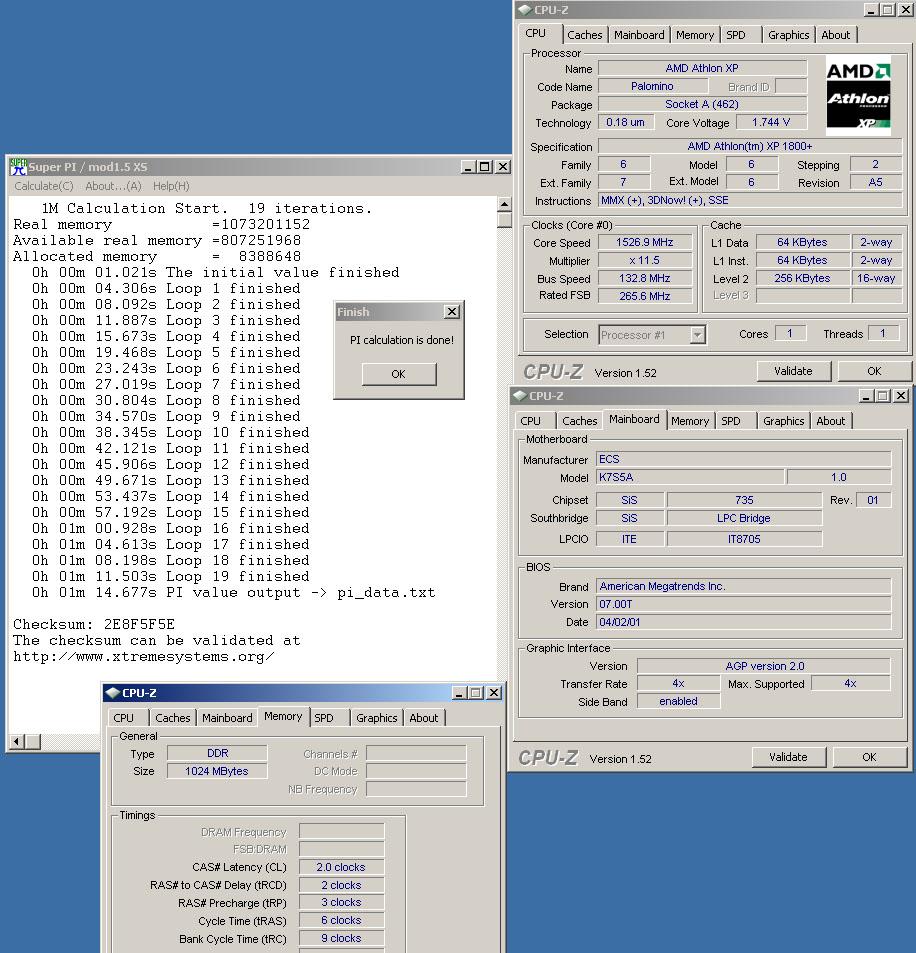This screenshot has height=953, width=916.
Task: Maximize the Super PI window
Action: click(x=484, y=167)
